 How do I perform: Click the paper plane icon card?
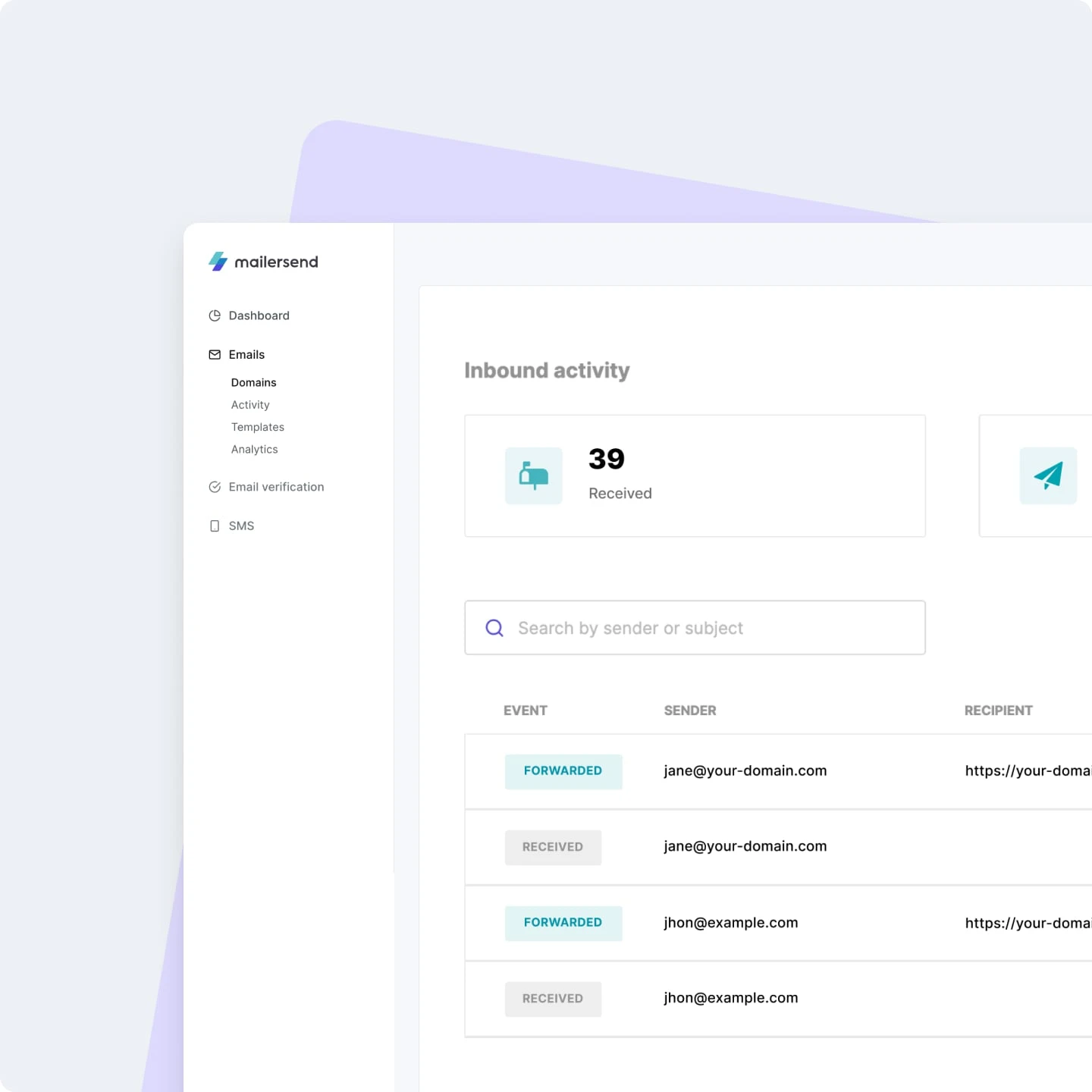1048,475
